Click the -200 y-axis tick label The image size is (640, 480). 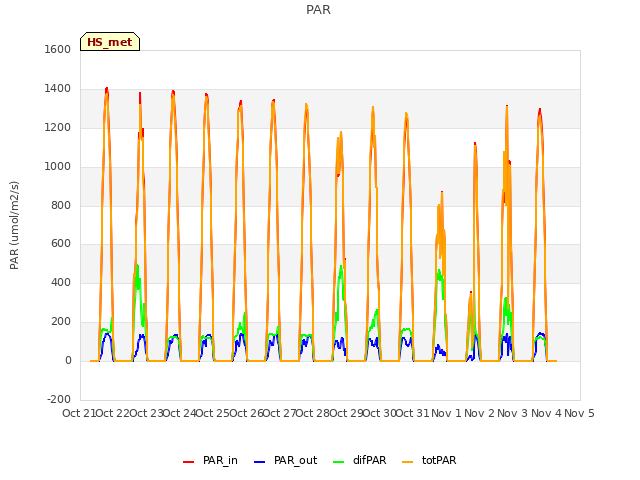point(59,399)
